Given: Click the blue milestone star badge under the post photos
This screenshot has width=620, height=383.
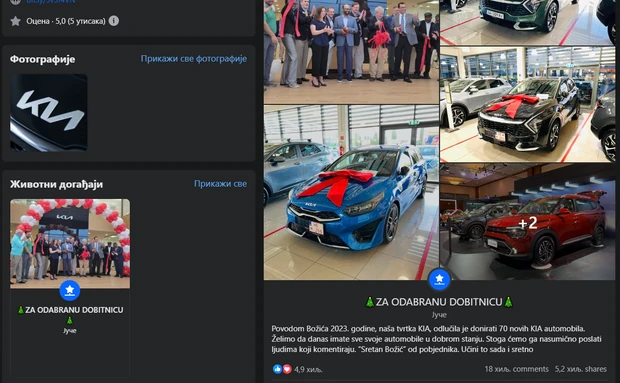Looking at the screenshot, I should click(x=439, y=279).
